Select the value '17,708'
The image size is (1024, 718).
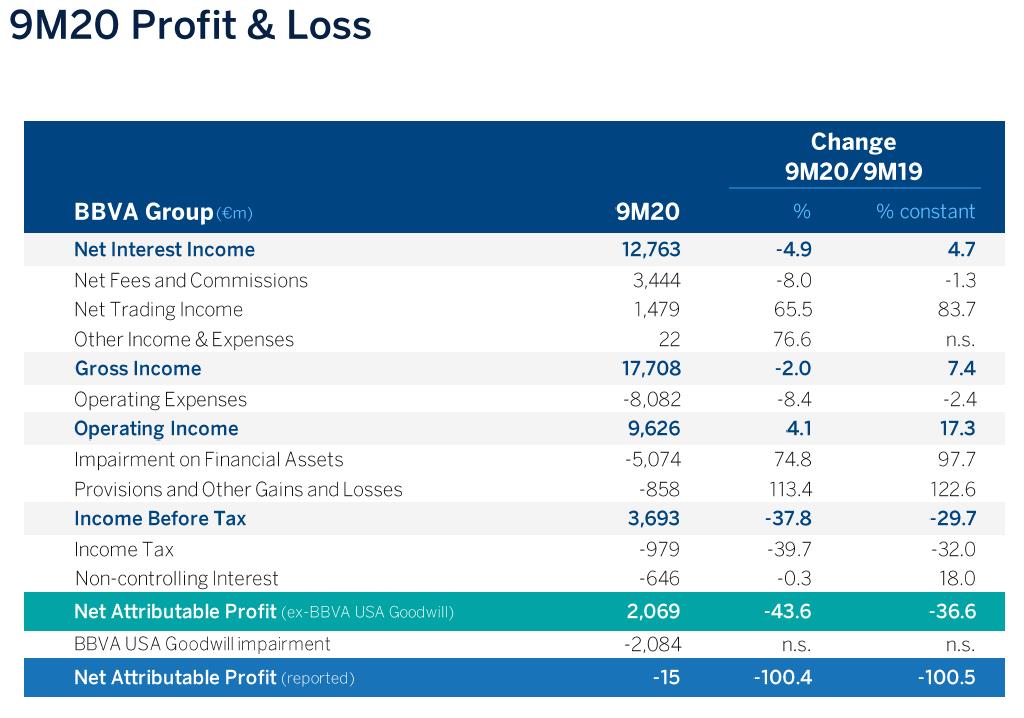point(651,368)
